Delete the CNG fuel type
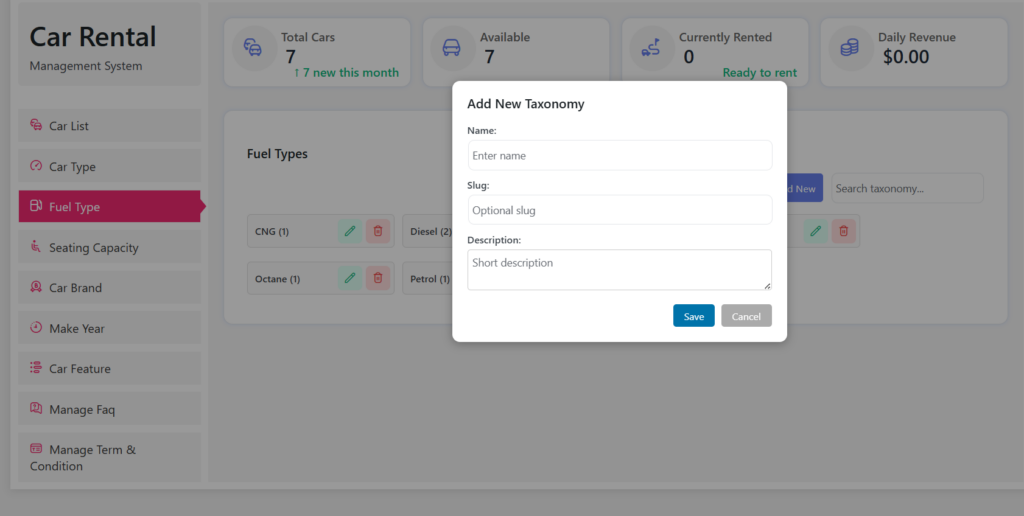Screen dimensions: 1024x516 377,231
